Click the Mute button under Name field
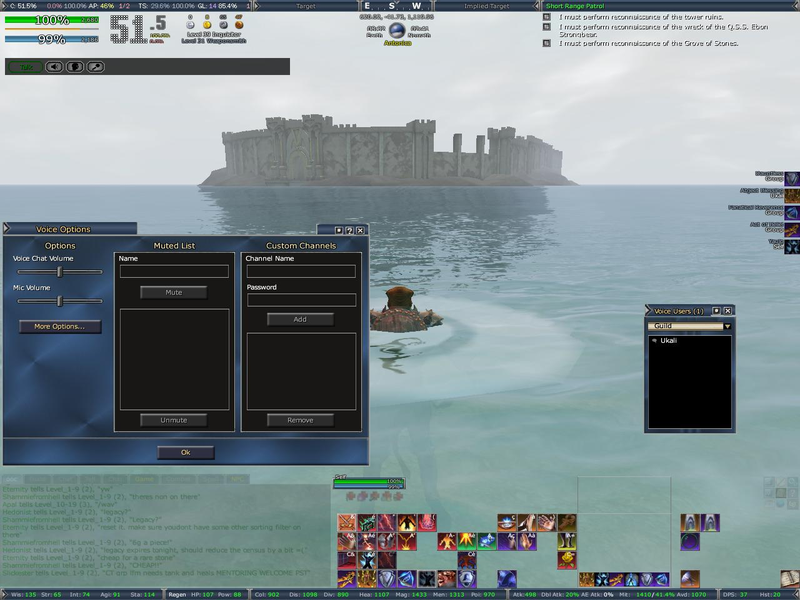 (174, 293)
